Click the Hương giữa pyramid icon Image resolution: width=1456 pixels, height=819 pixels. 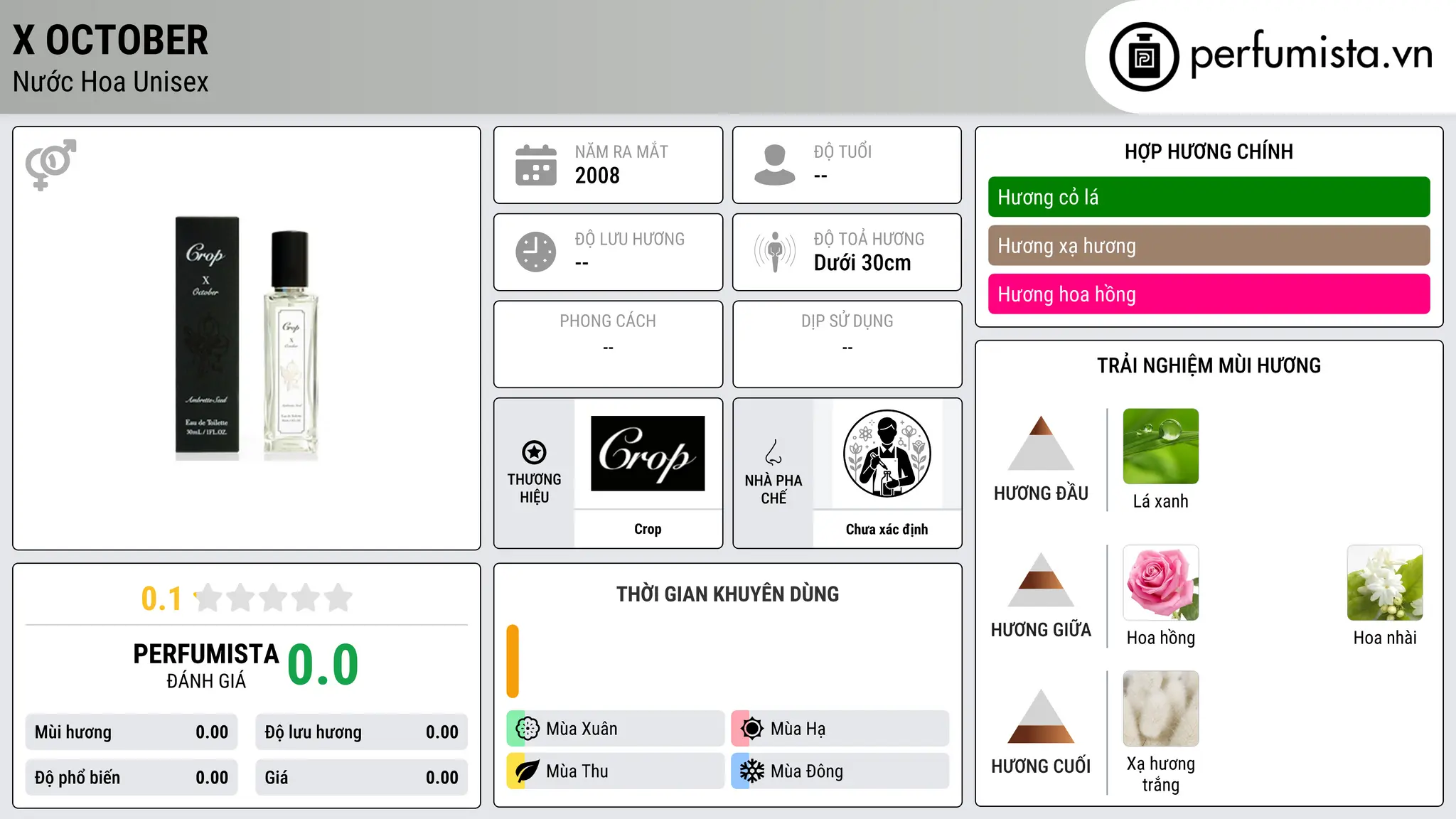click(1041, 579)
